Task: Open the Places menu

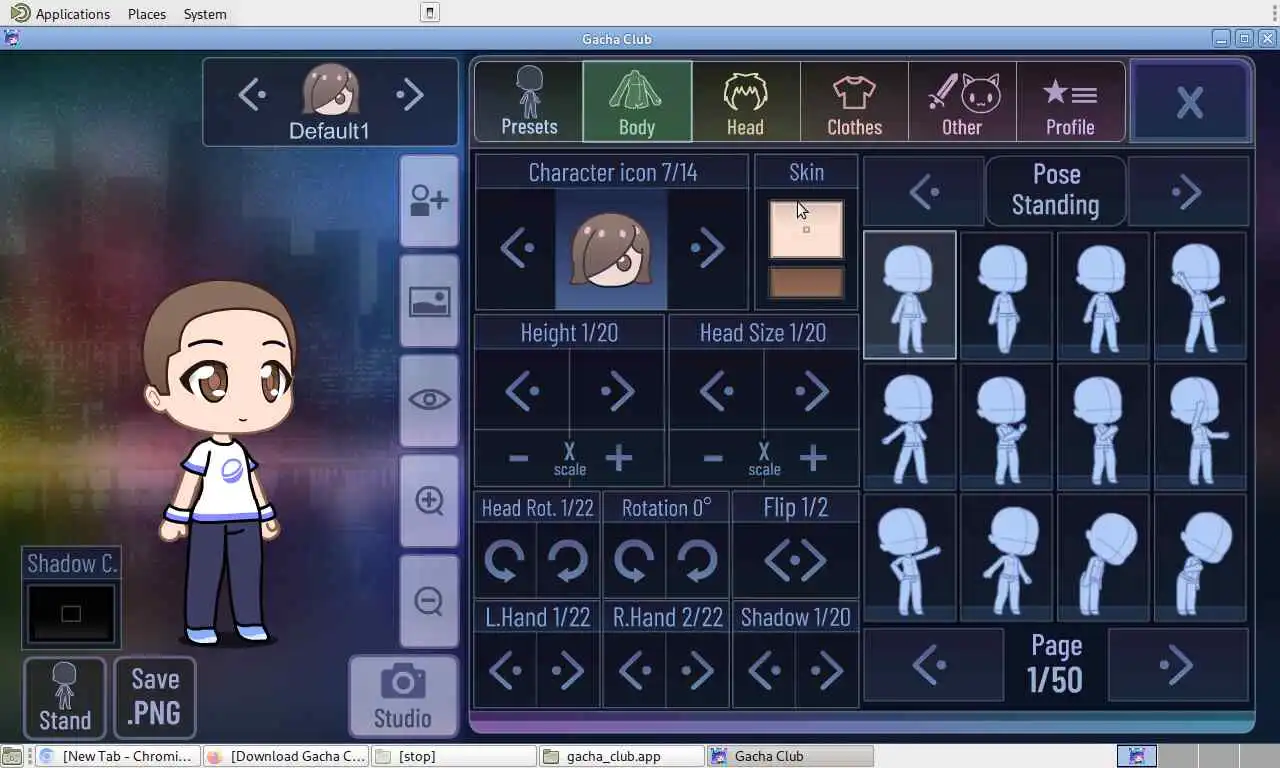Action: [x=147, y=14]
